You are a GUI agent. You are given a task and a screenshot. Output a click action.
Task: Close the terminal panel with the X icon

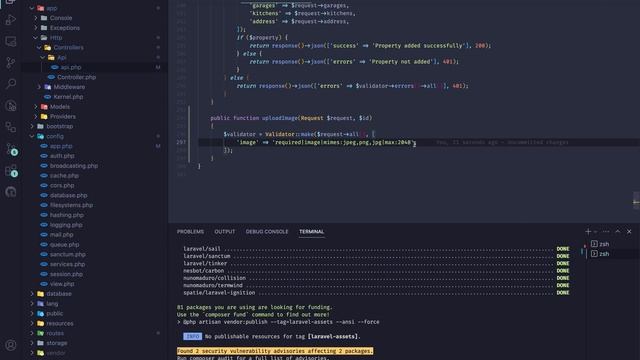pos(629,231)
